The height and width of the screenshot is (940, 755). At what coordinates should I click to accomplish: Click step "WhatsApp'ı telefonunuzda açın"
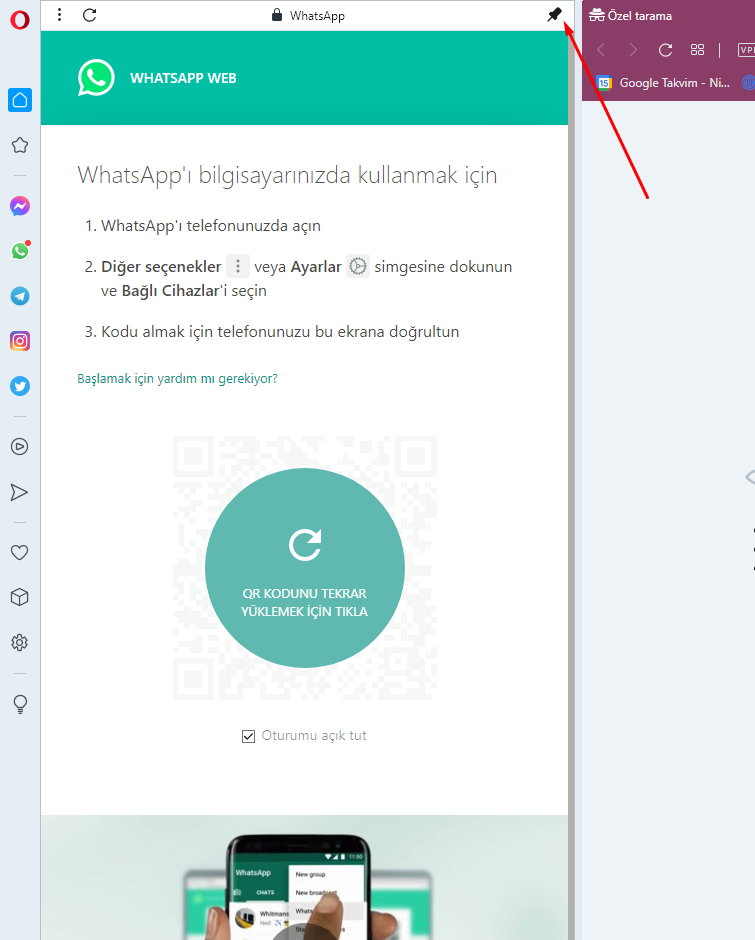[211, 226]
